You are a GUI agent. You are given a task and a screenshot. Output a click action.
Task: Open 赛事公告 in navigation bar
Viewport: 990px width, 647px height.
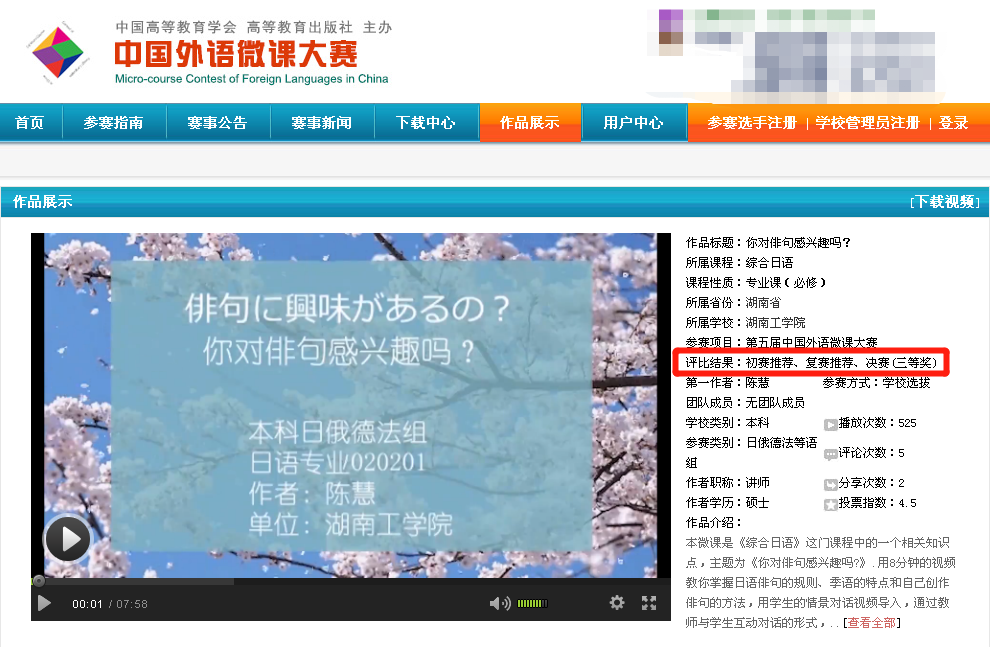pos(217,122)
